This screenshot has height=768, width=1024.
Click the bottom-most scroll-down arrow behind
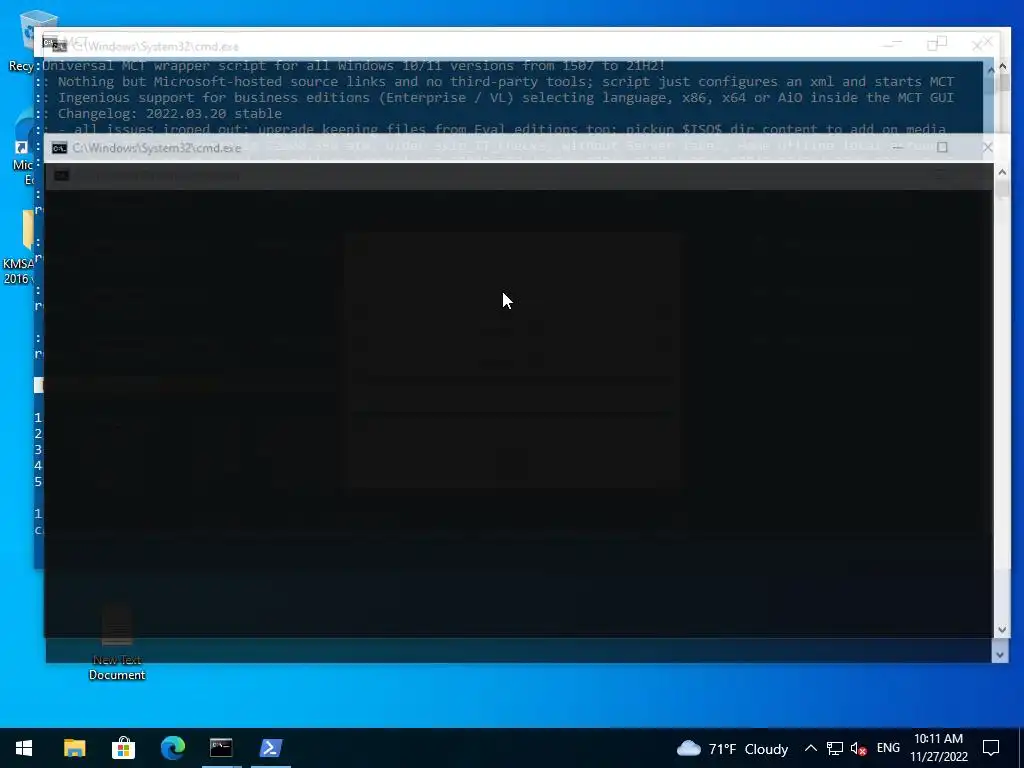[1000, 654]
